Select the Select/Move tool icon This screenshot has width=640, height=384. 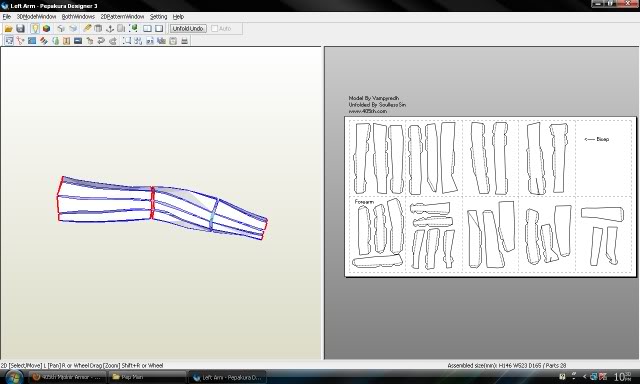point(9,40)
